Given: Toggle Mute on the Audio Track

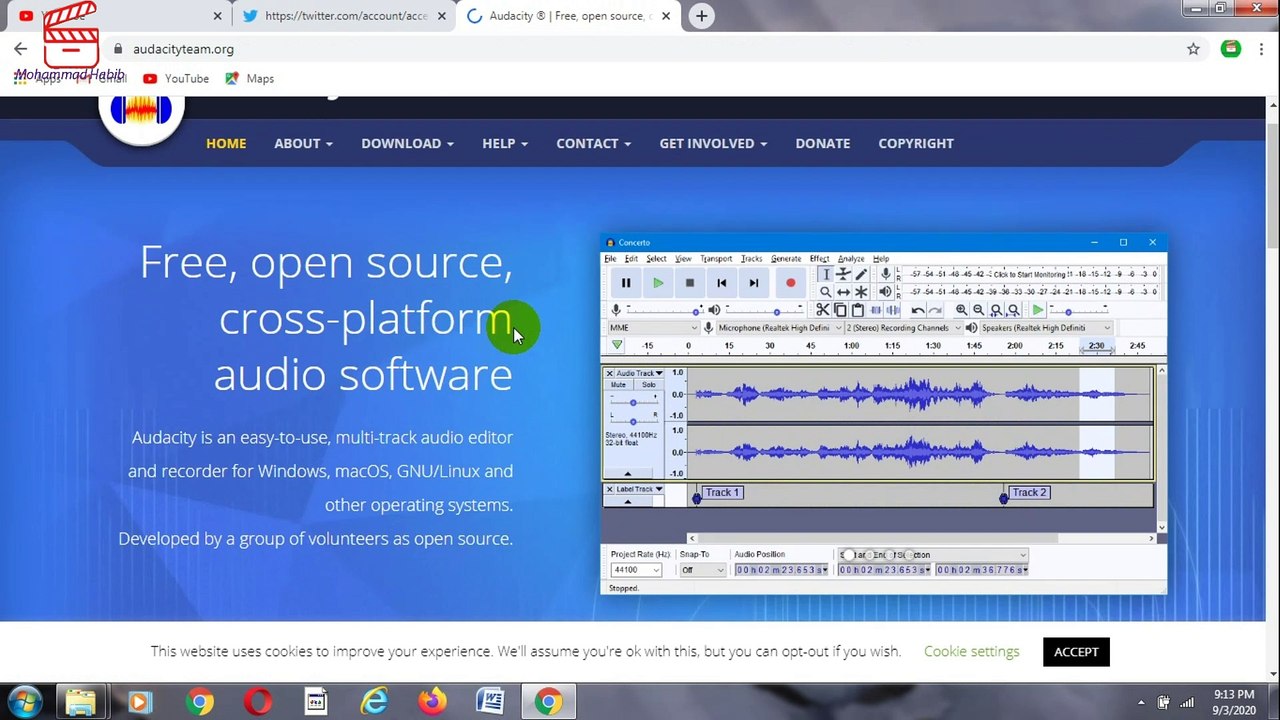Looking at the screenshot, I should (619, 385).
